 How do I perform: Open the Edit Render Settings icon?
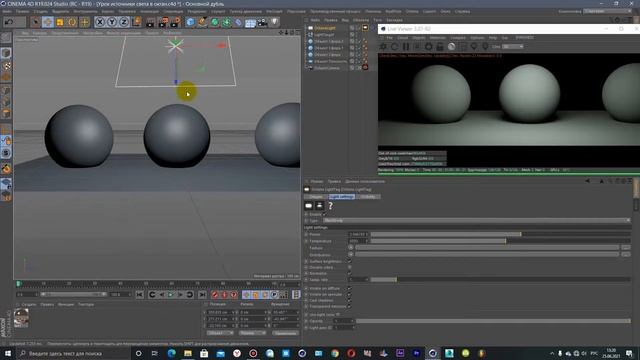[x=176, y=22]
